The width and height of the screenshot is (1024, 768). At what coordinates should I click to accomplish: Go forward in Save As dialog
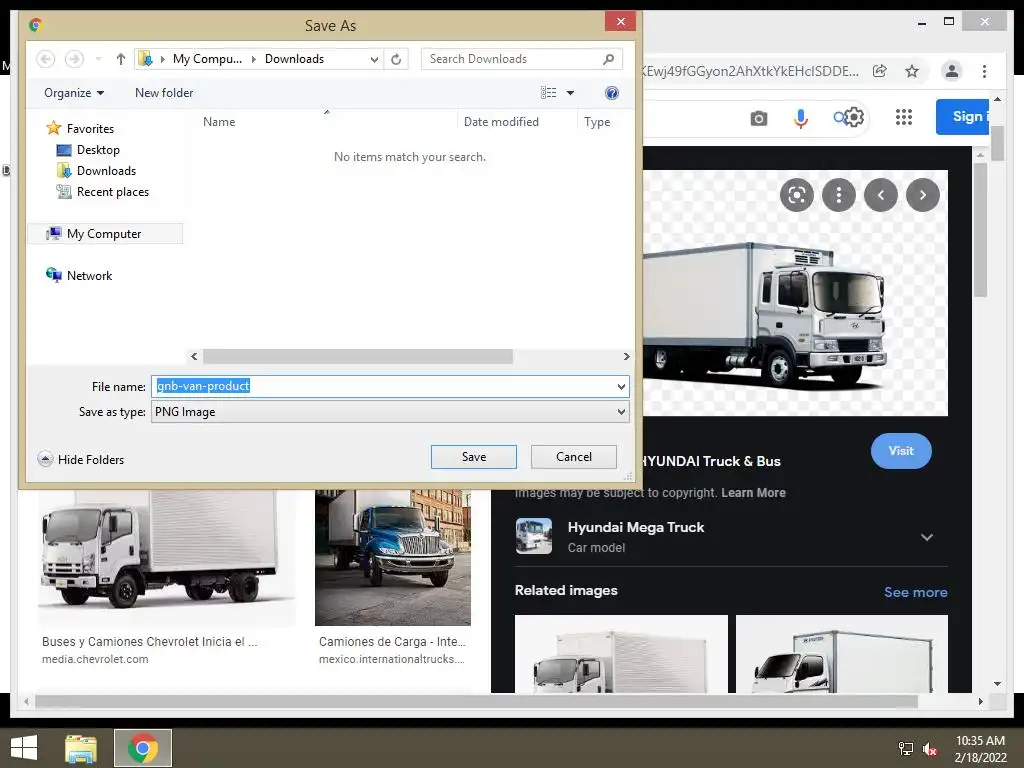point(74,59)
